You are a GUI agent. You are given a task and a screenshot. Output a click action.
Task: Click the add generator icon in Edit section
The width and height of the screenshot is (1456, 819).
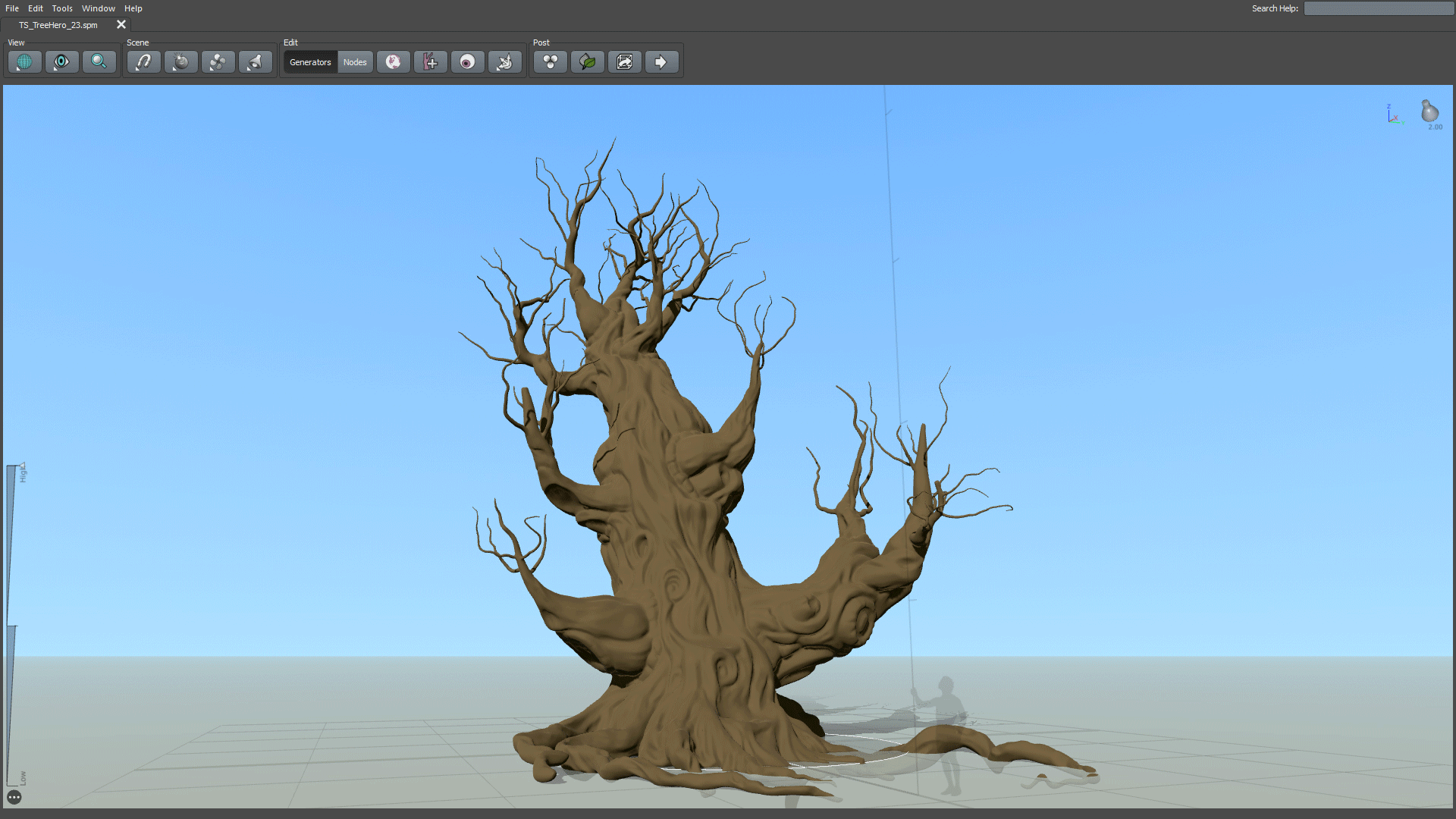pos(431,61)
